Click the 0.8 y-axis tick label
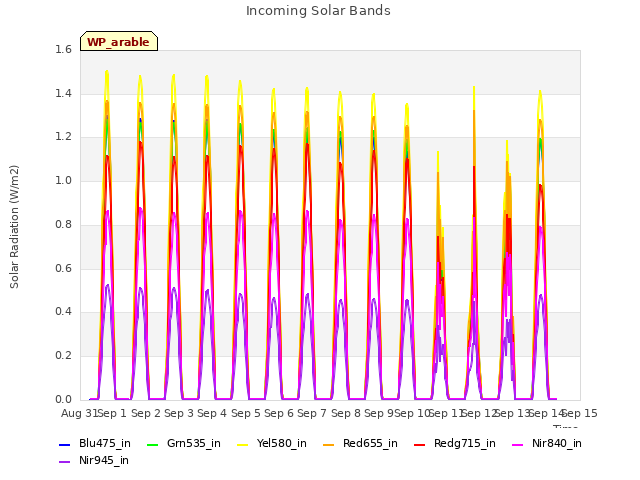This screenshot has height=480, width=640. pyautogui.click(x=63, y=224)
